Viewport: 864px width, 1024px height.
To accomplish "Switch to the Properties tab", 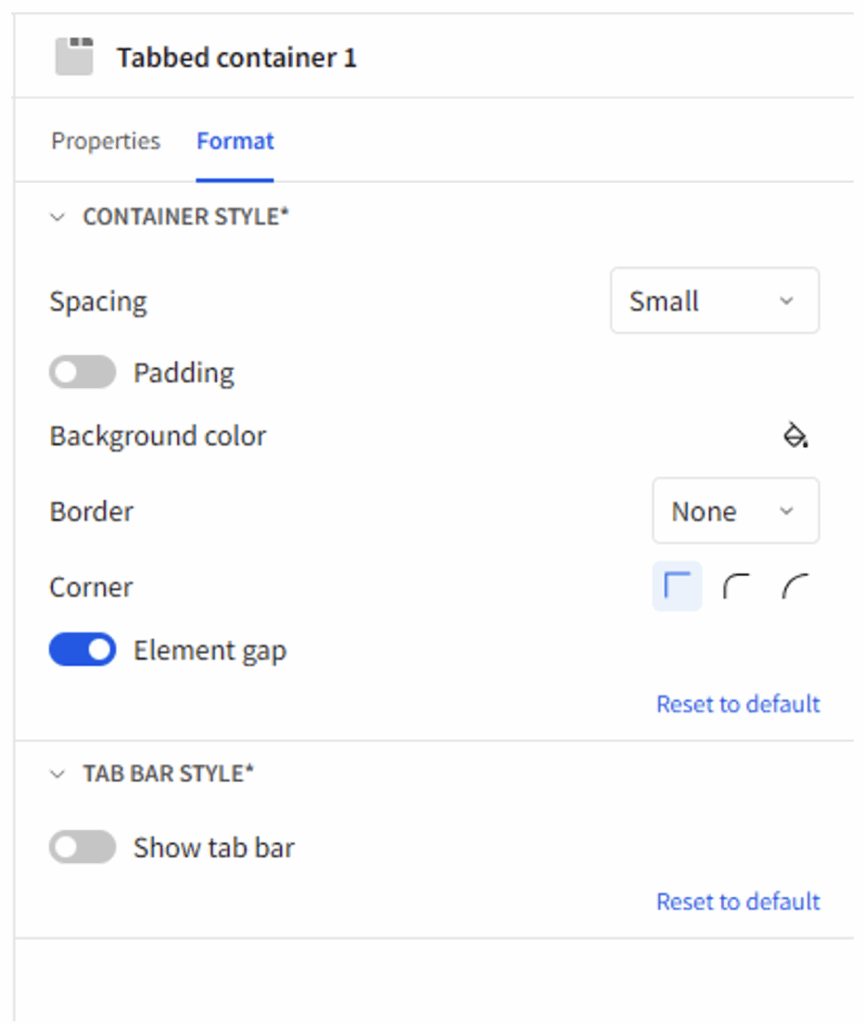I will click(105, 141).
